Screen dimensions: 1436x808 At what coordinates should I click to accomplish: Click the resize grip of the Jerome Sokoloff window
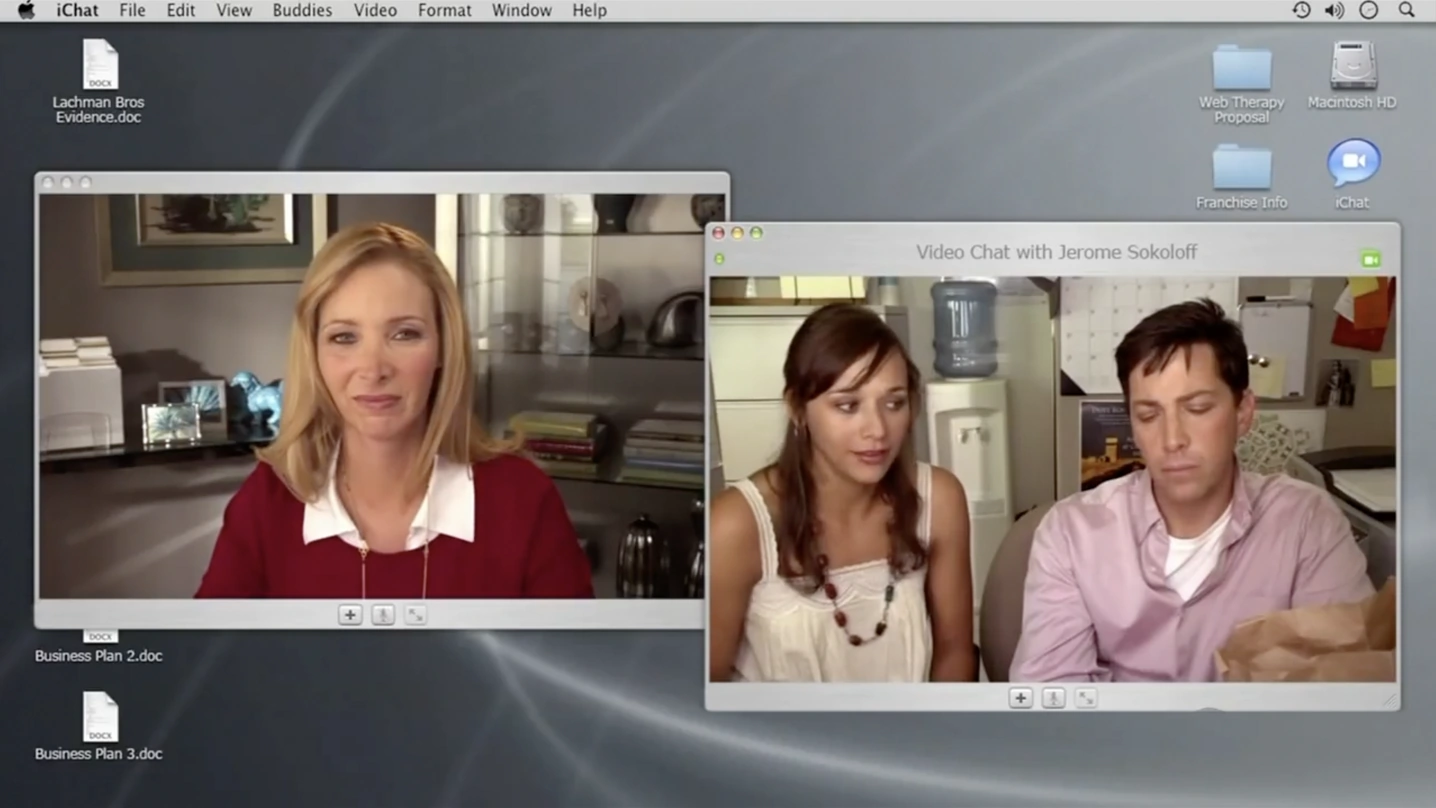click(x=1389, y=701)
